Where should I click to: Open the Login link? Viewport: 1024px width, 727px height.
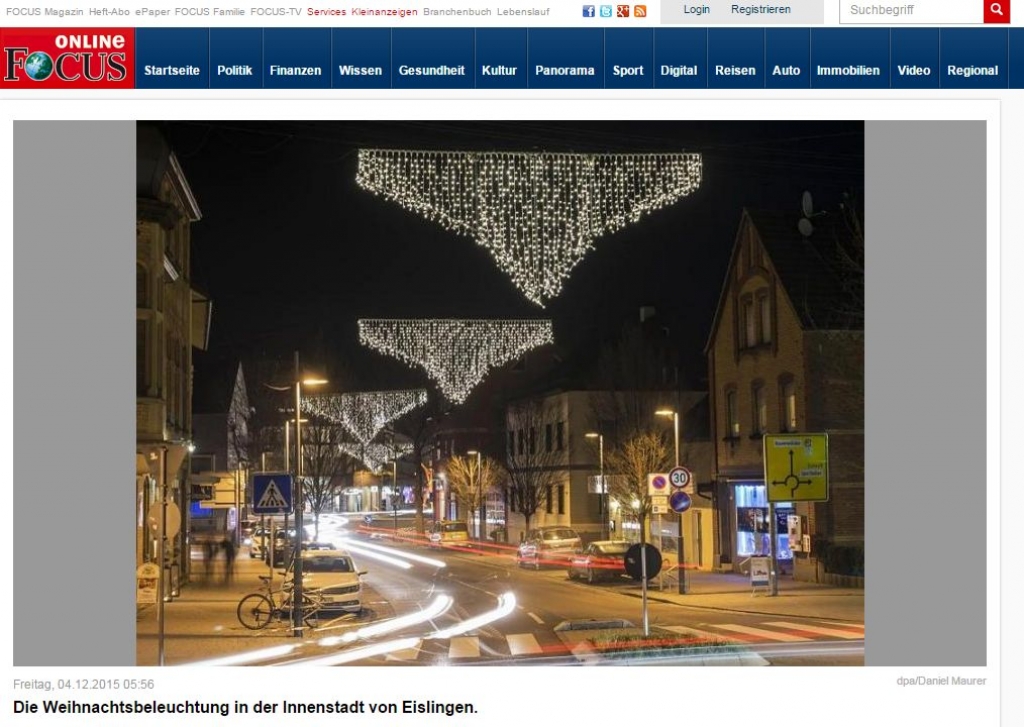(696, 10)
